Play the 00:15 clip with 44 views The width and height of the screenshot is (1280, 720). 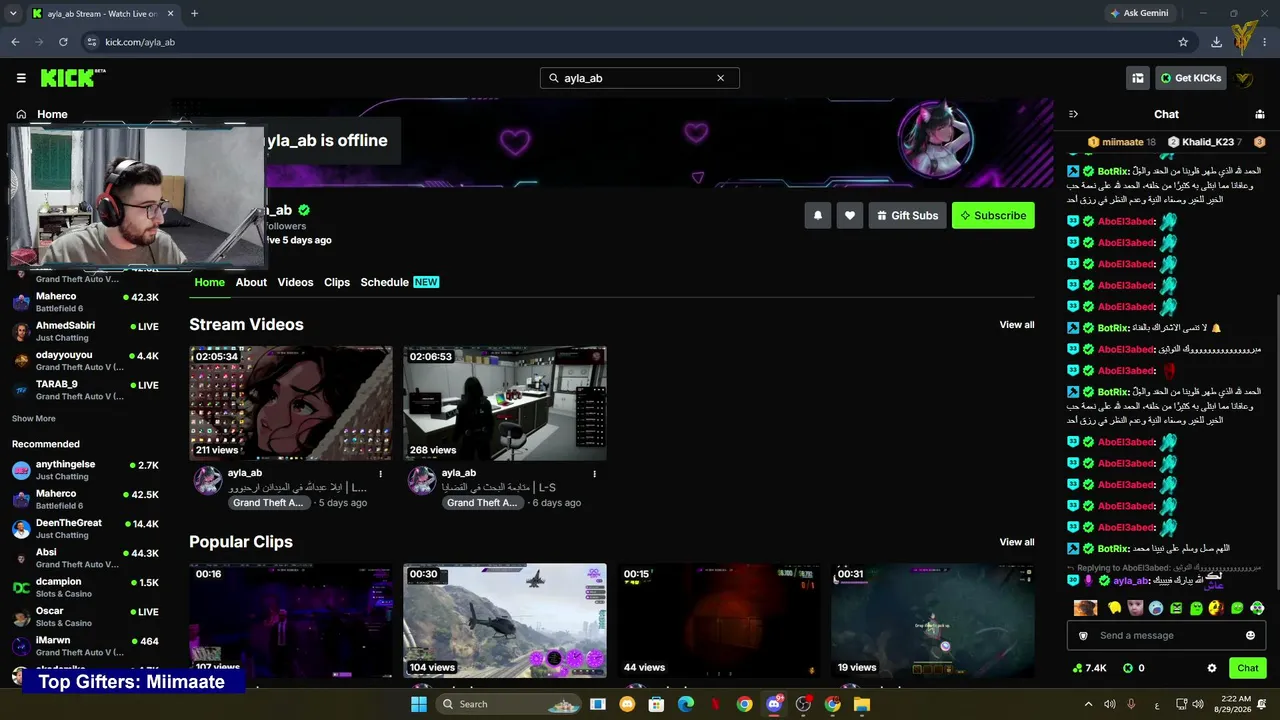click(x=719, y=620)
